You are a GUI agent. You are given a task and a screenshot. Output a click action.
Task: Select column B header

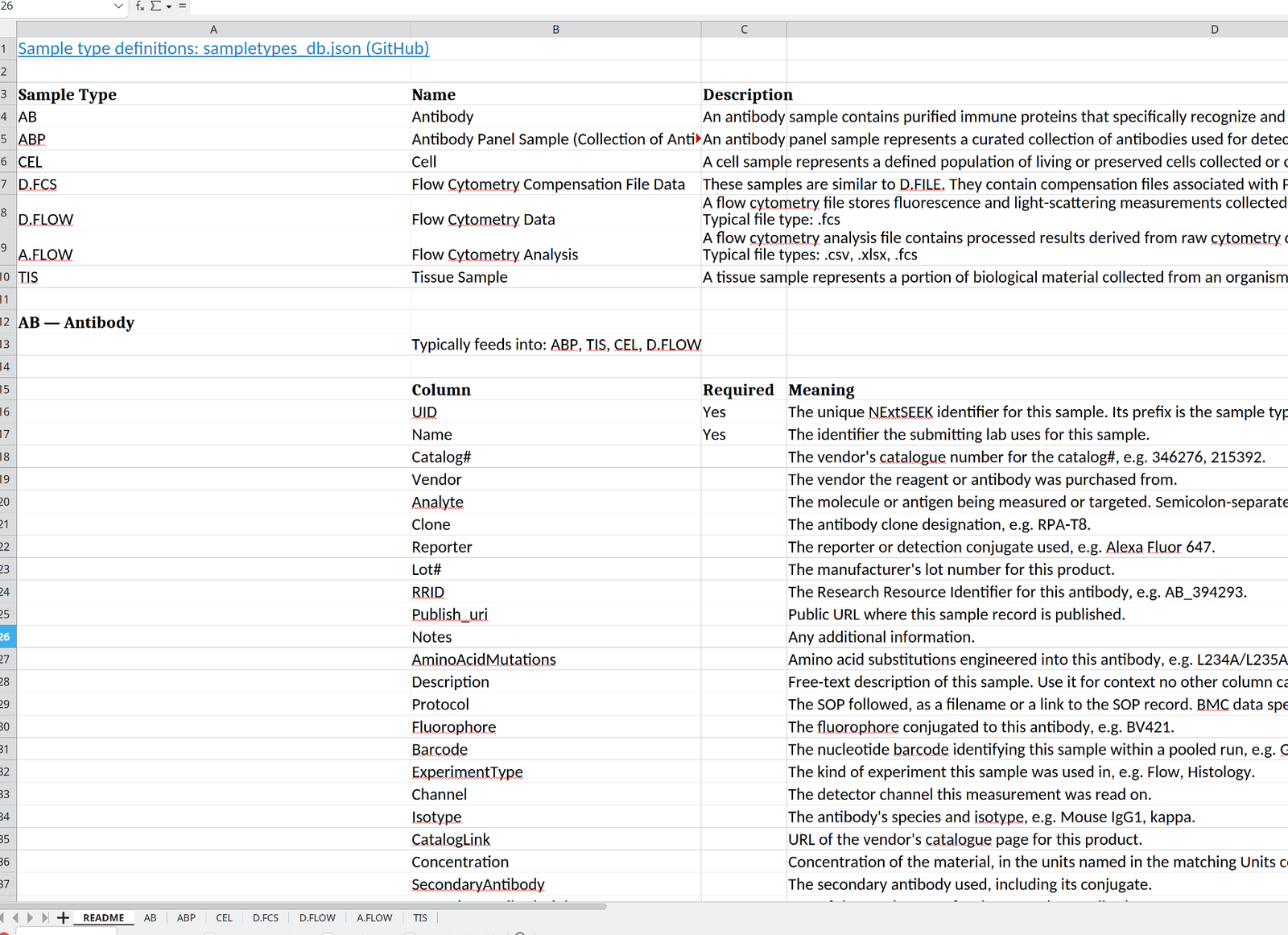(x=555, y=29)
